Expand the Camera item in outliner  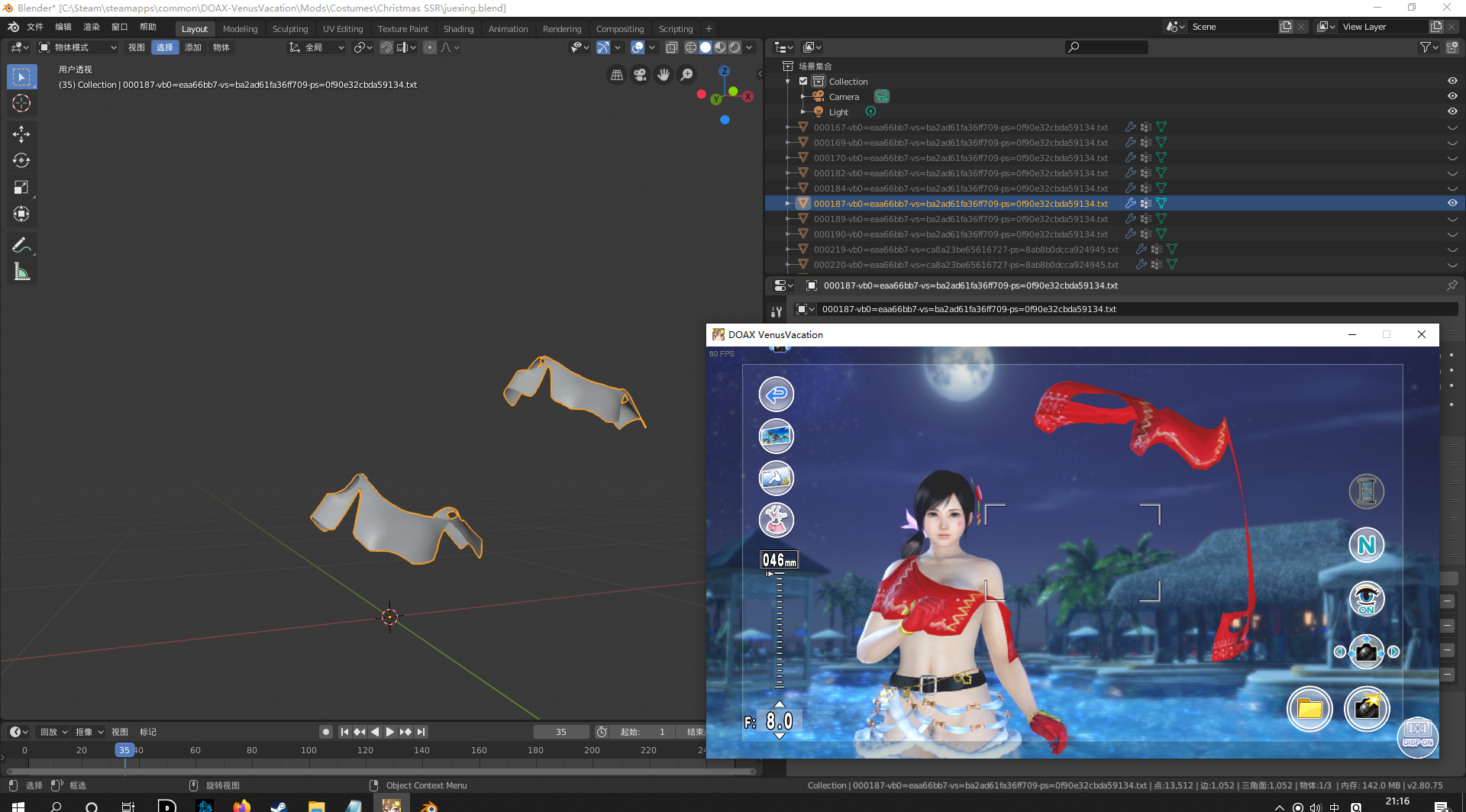[x=803, y=97]
